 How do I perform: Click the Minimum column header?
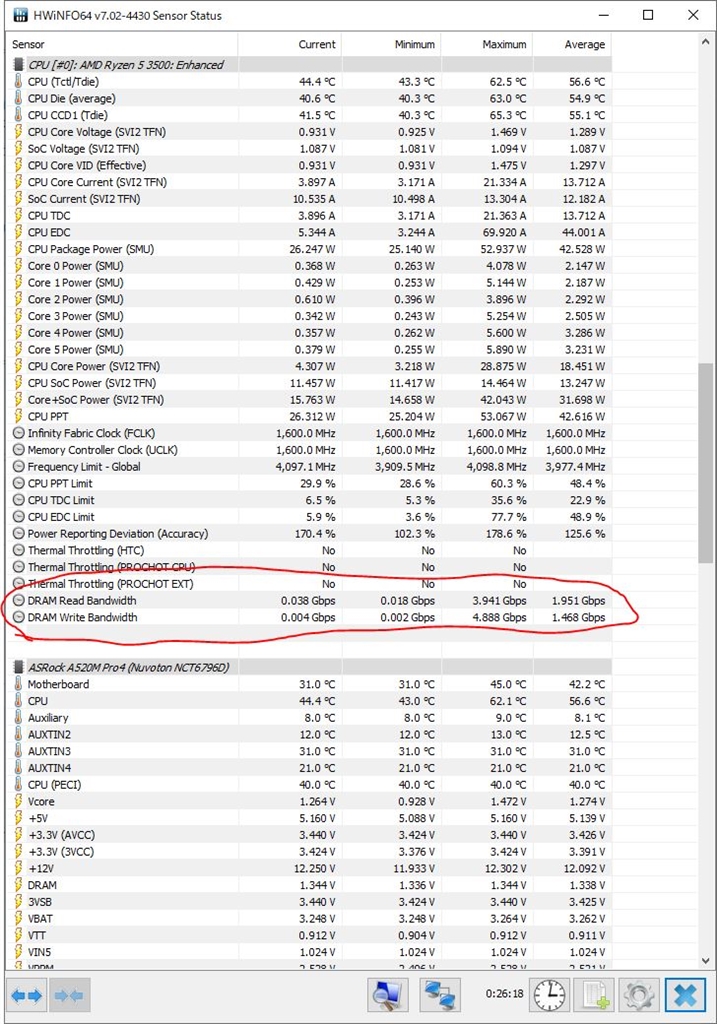click(x=390, y=44)
